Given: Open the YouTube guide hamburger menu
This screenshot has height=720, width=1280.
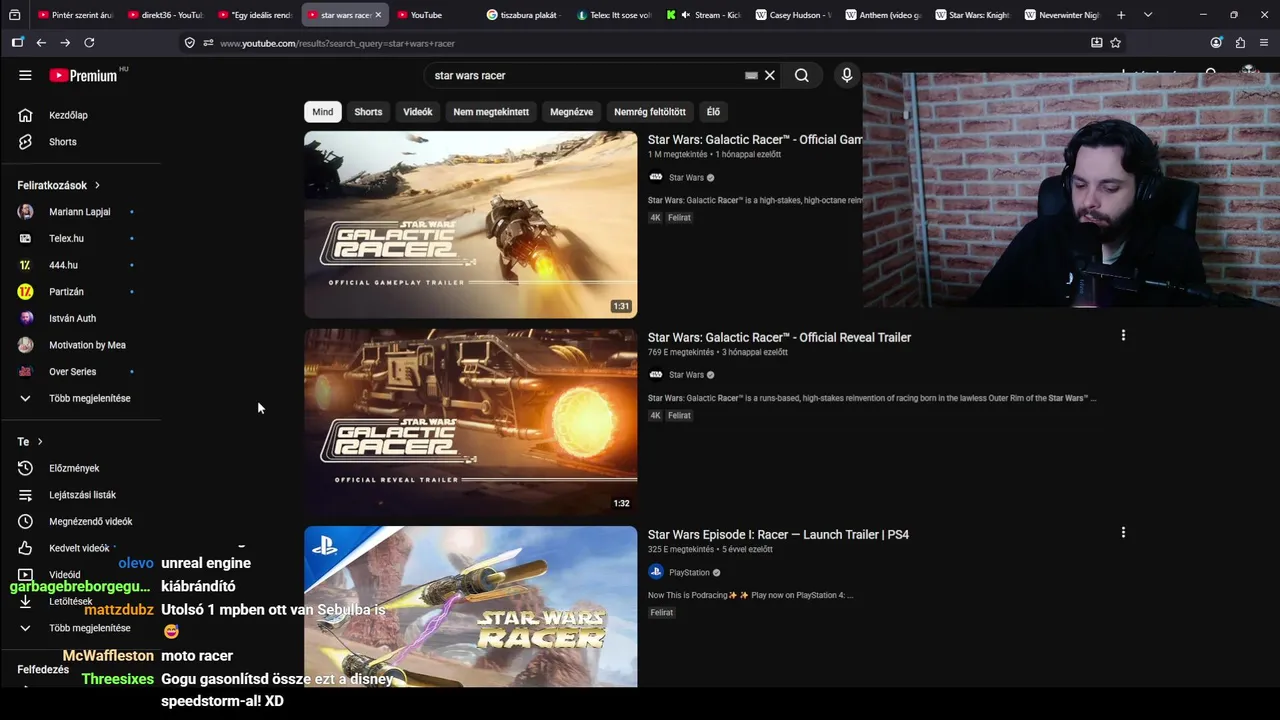Looking at the screenshot, I should tap(25, 75).
